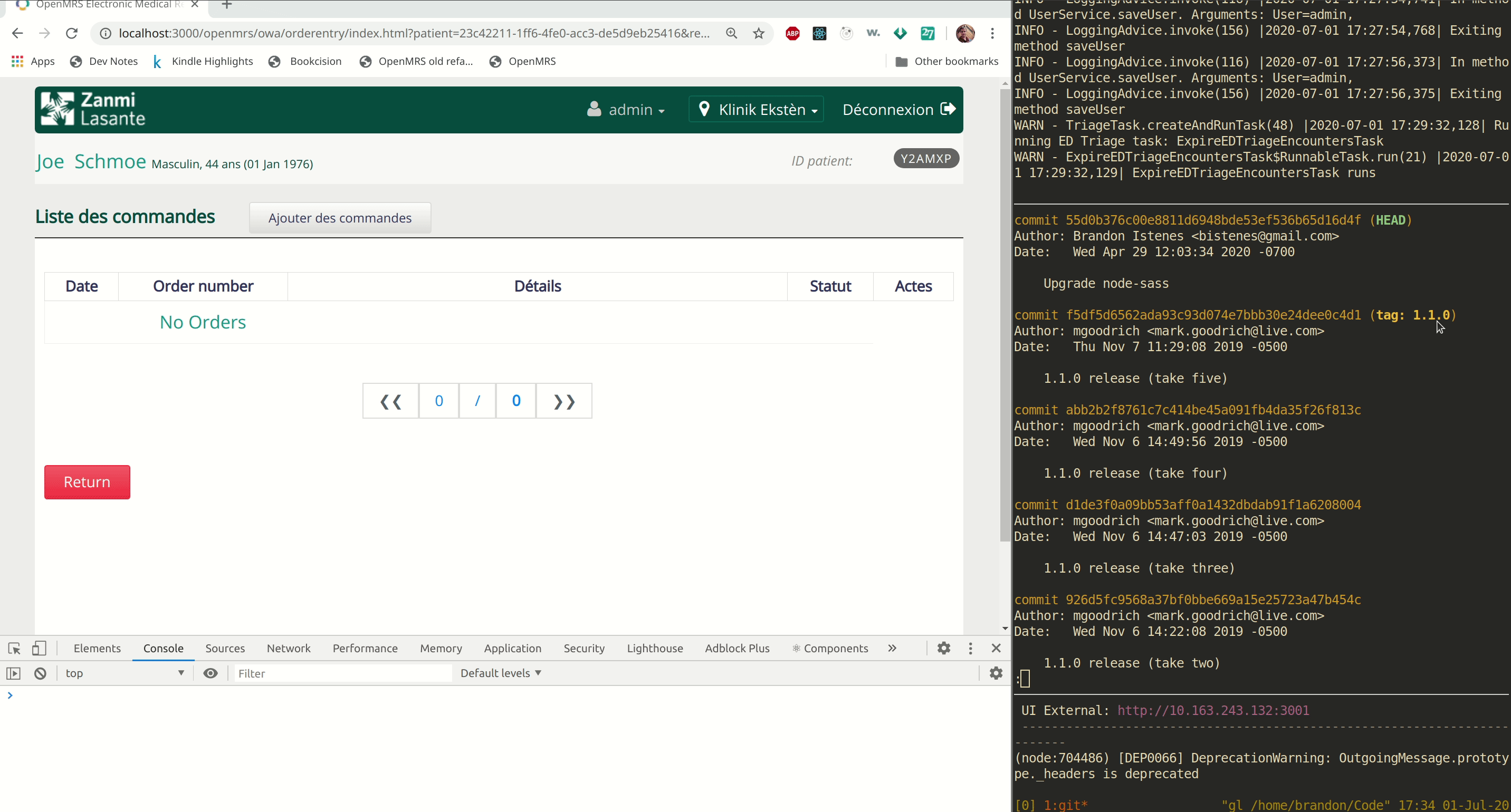Screen dimensions: 1511x812
Task: Click the Zanmi Lasante logo
Action: (93, 109)
